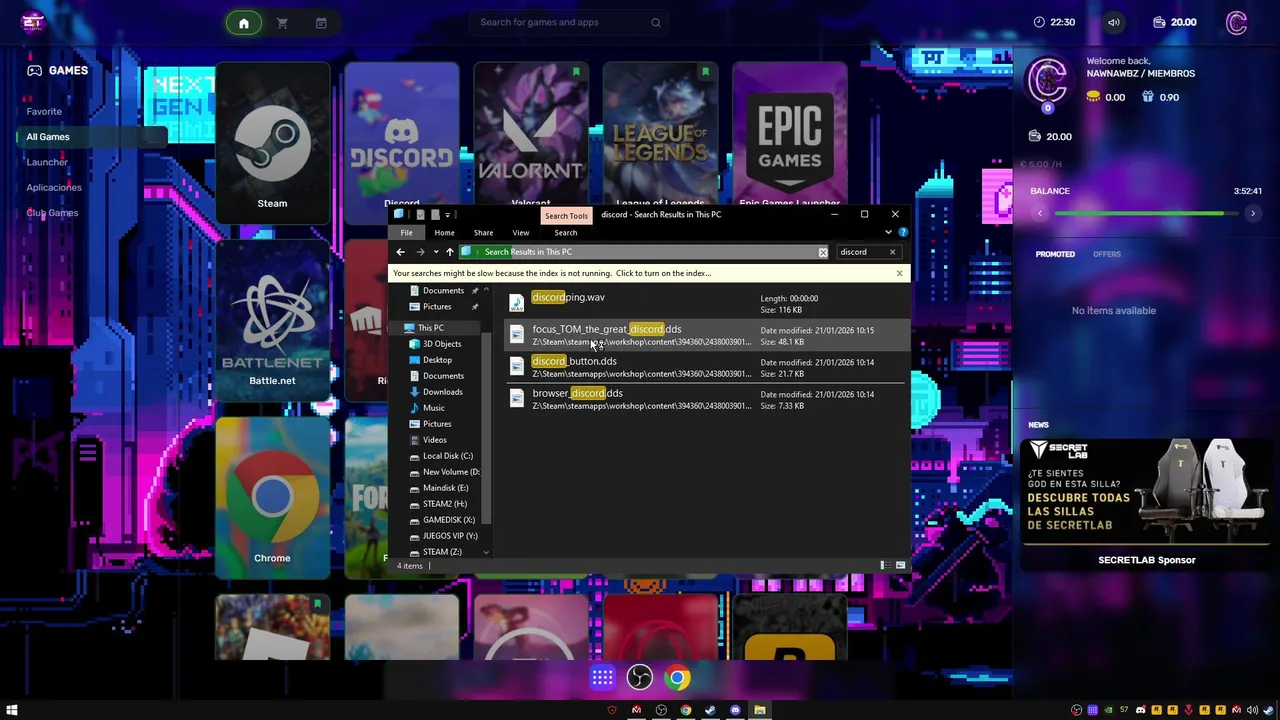Open the Battle.net tile

point(272,320)
